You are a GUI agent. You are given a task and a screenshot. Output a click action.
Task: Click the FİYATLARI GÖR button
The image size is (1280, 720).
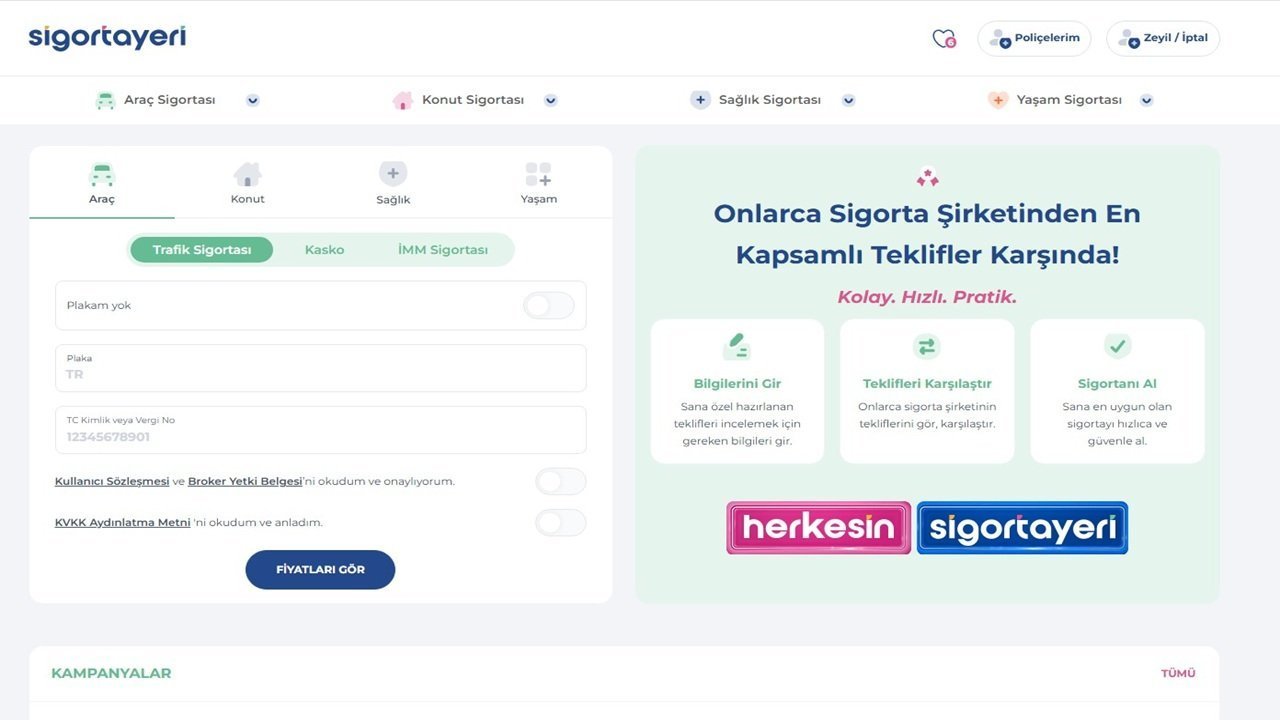[320, 570]
